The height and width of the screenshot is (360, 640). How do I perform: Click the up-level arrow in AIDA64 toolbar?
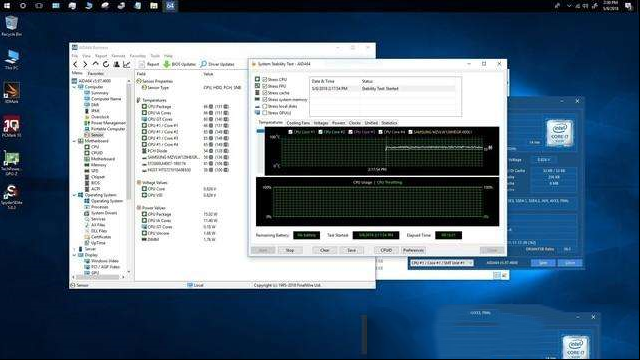[x=96, y=64]
